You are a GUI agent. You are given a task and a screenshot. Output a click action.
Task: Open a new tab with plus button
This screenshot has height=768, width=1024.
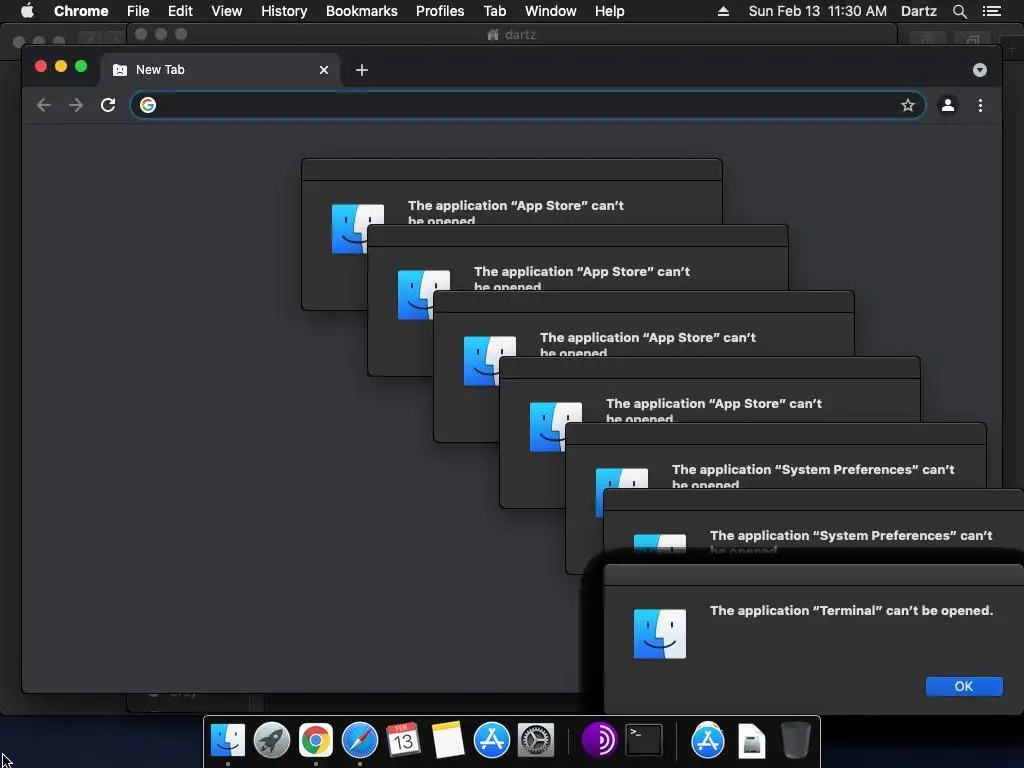pyautogui.click(x=362, y=70)
